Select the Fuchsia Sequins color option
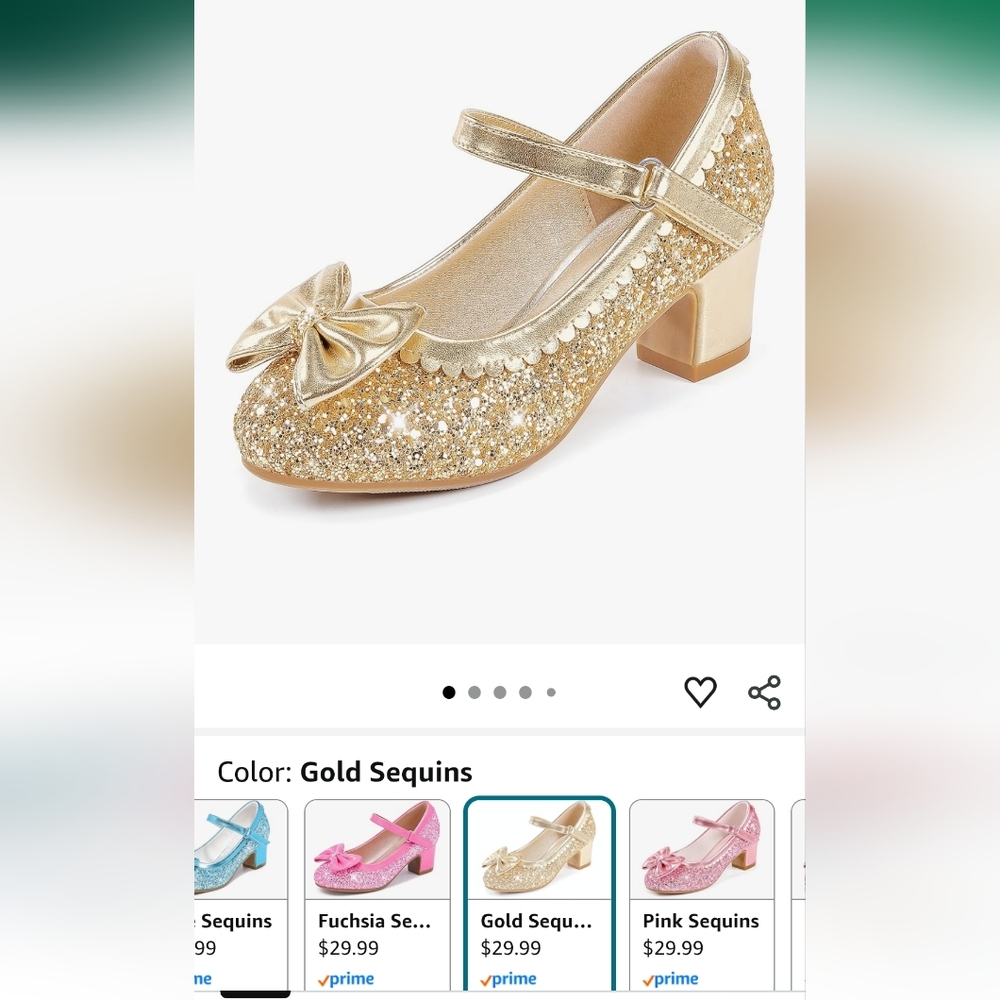 (x=378, y=890)
